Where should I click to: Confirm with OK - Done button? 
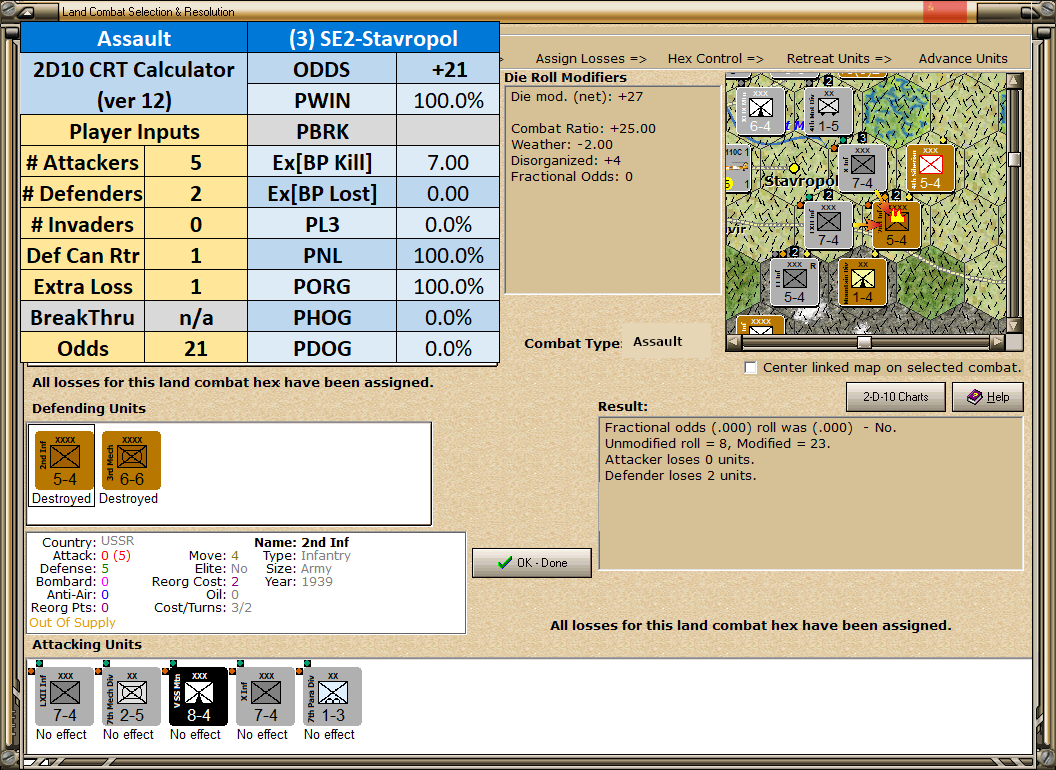pos(532,563)
